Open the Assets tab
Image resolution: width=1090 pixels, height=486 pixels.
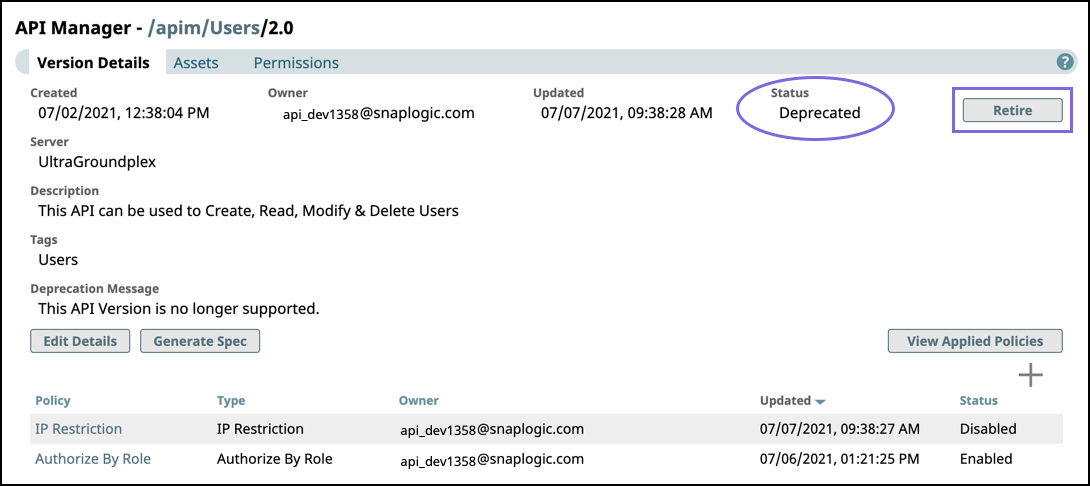pos(196,63)
